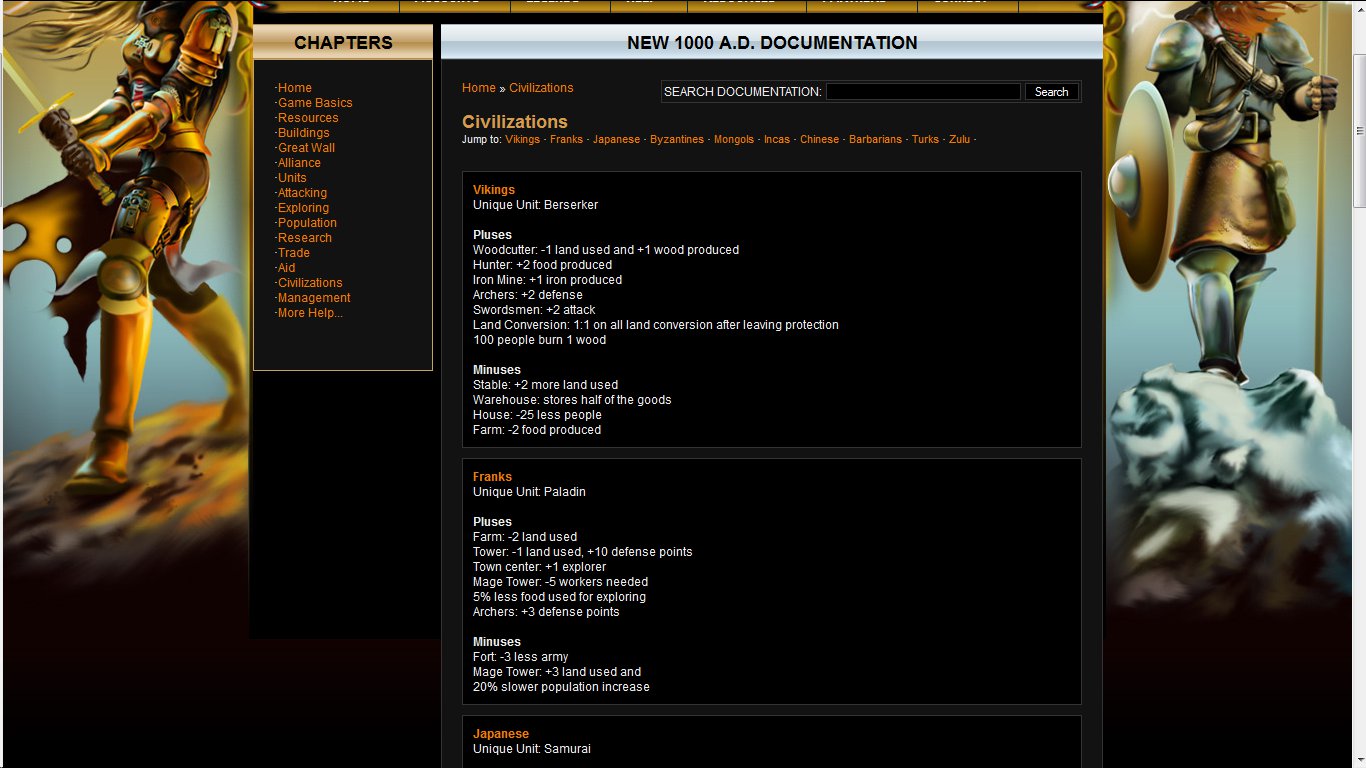Select Incas in the Jump to list
This screenshot has width=1366, height=768.
coord(776,140)
